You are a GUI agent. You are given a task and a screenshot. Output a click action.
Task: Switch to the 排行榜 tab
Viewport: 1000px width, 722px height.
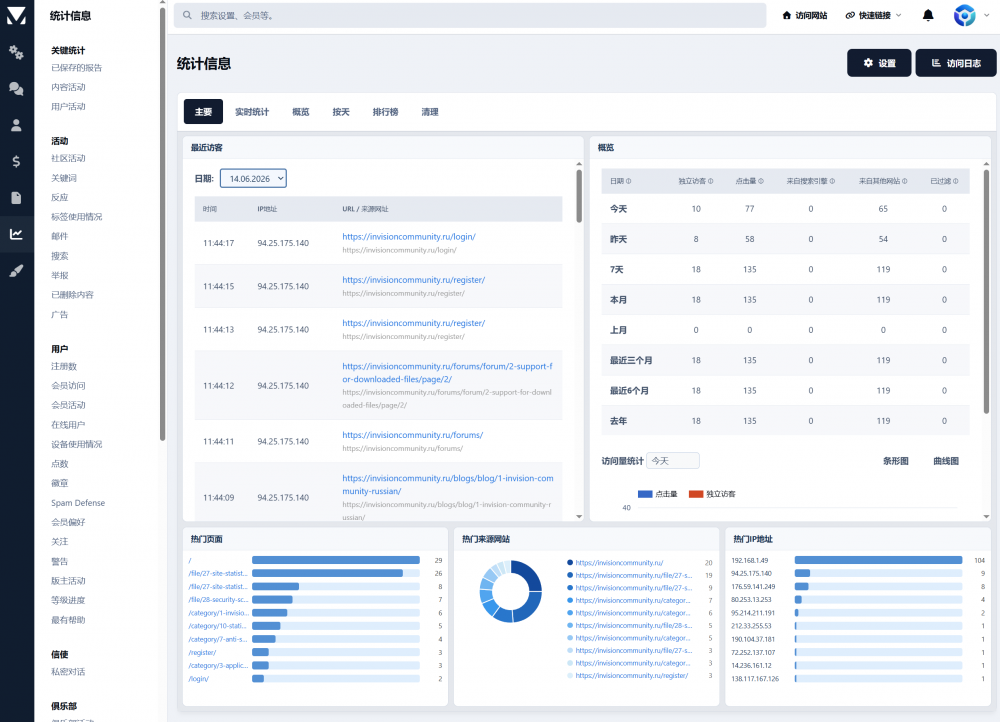click(x=385, y=112)
